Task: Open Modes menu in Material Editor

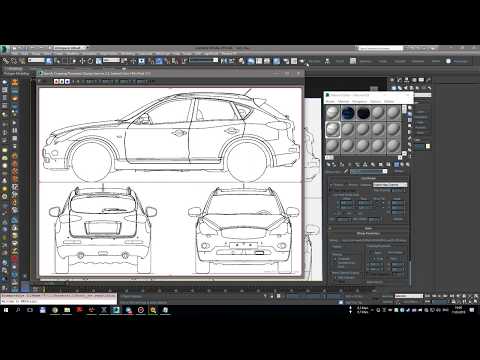Action: [x=330, y=101]
